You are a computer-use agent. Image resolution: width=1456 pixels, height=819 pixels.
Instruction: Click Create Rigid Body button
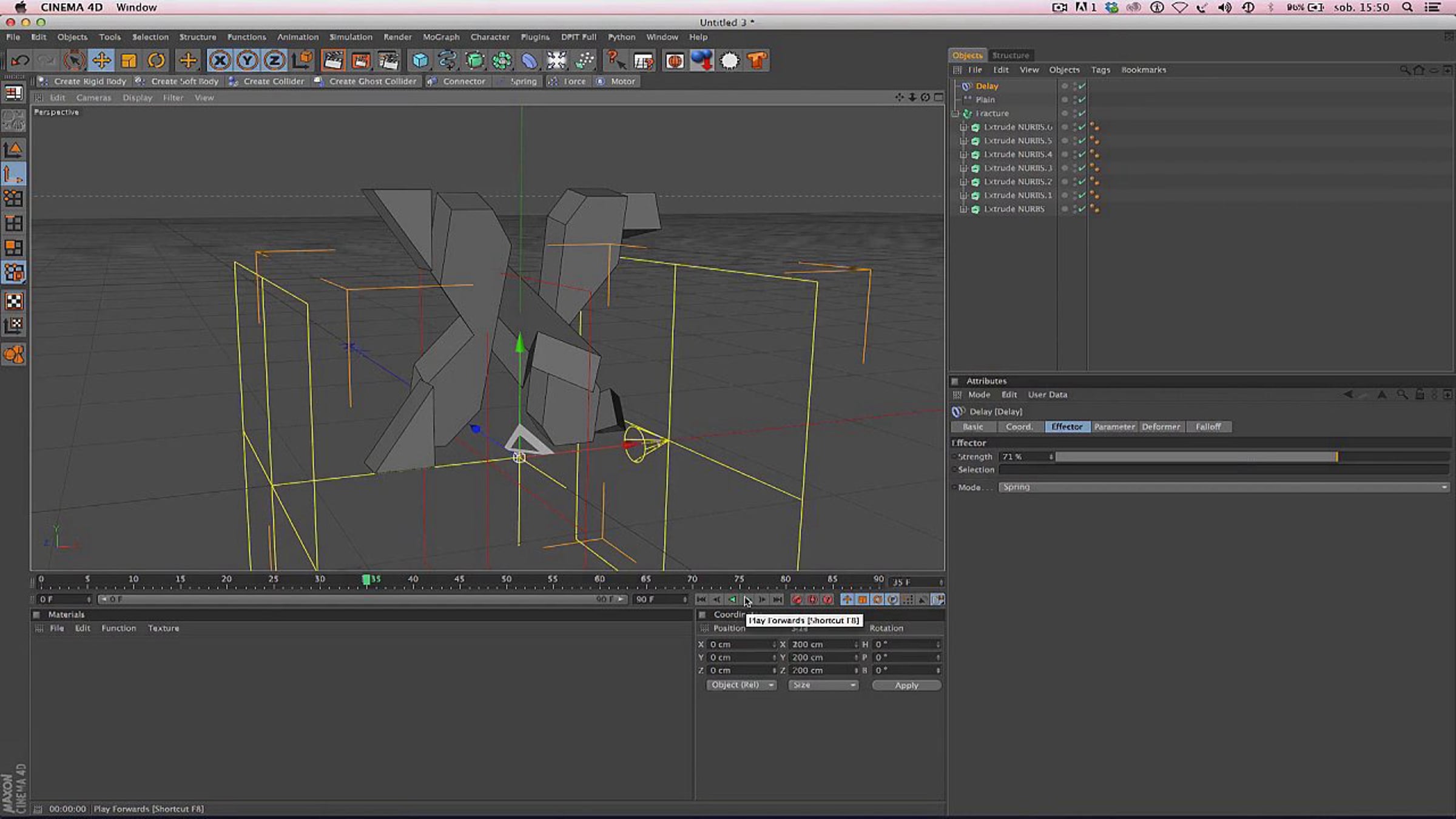click(83, 81)
